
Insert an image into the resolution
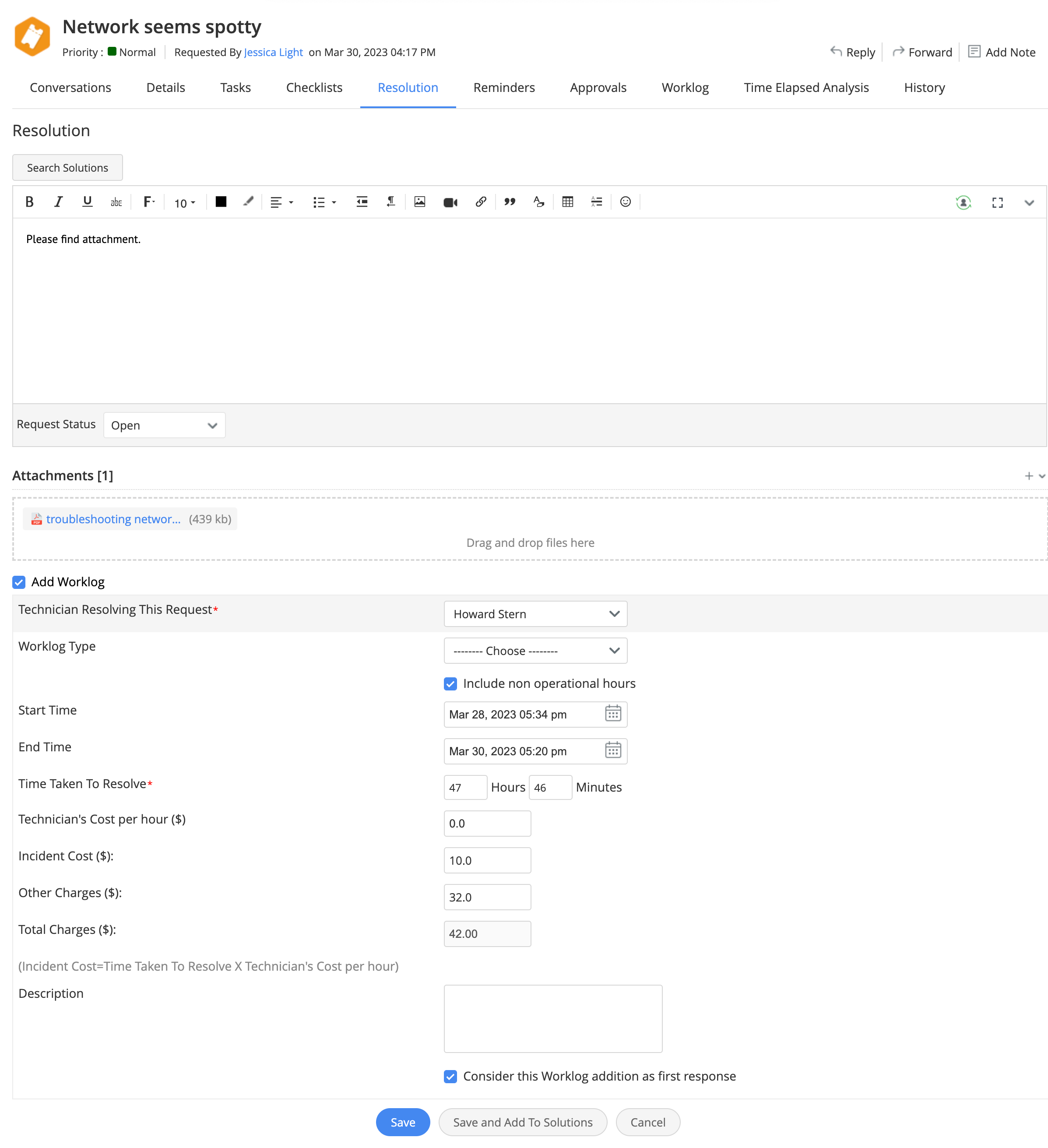pos(419,202)
